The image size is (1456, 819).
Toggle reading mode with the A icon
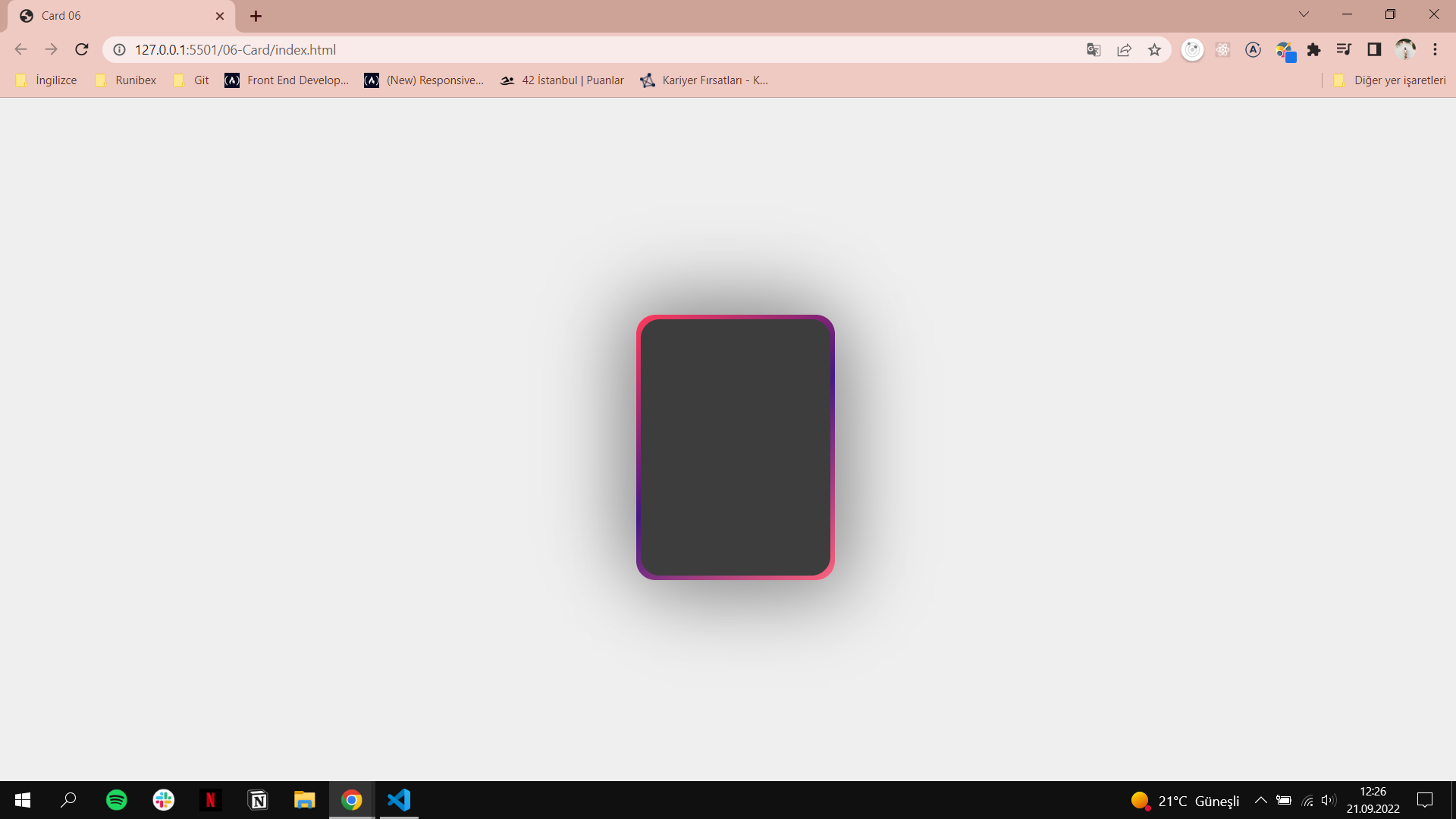tap(1253, 49)
